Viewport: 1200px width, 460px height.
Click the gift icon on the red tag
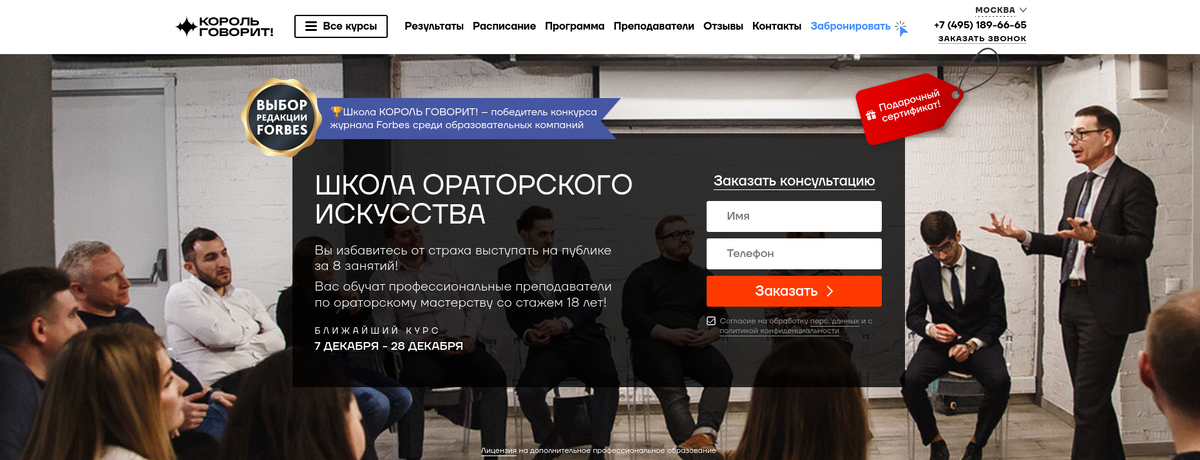[x=870, y=116]
